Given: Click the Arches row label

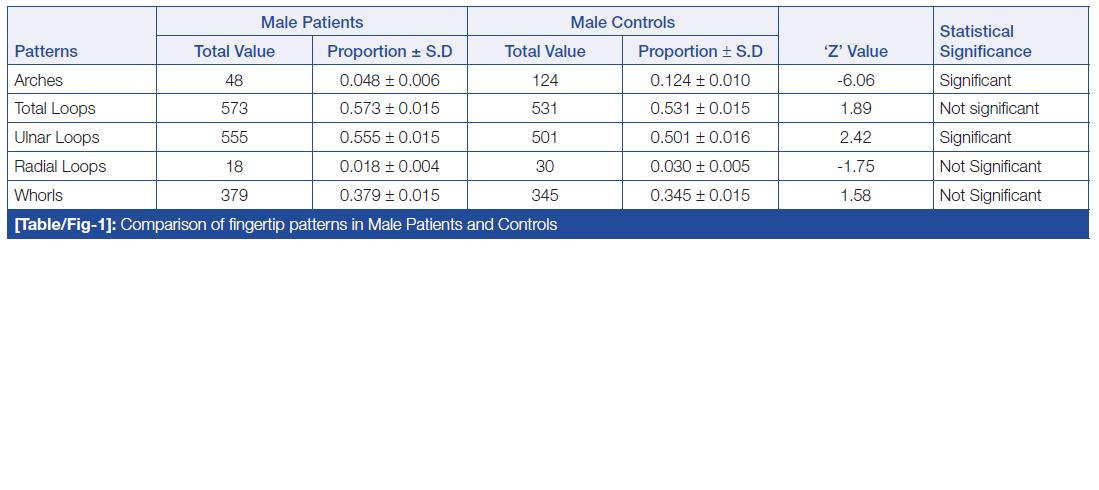Looking at the screenshot, I should pos(38,80).
